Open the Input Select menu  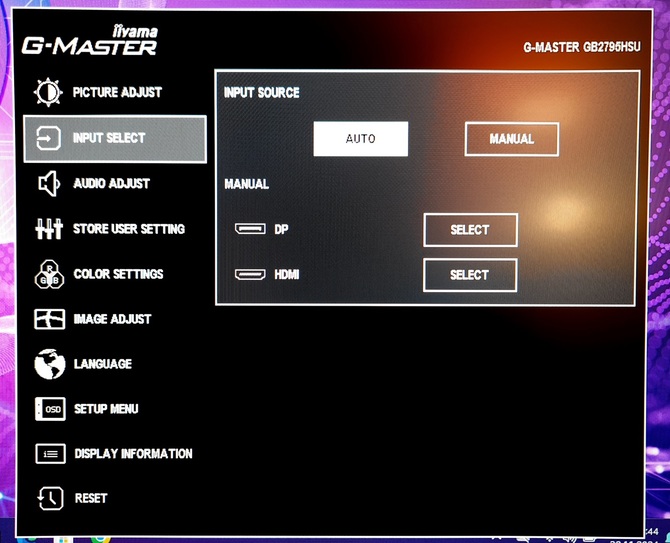click(115, 139)
